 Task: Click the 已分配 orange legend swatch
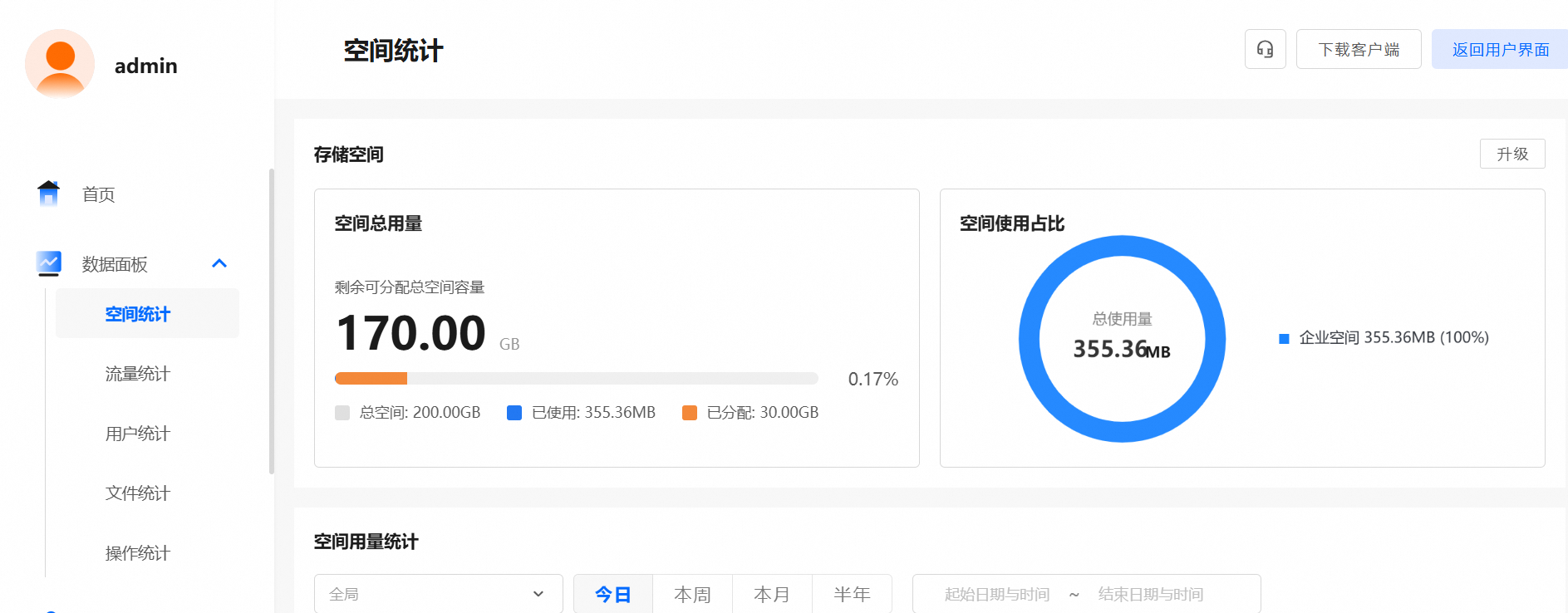(x=690, y=413)
